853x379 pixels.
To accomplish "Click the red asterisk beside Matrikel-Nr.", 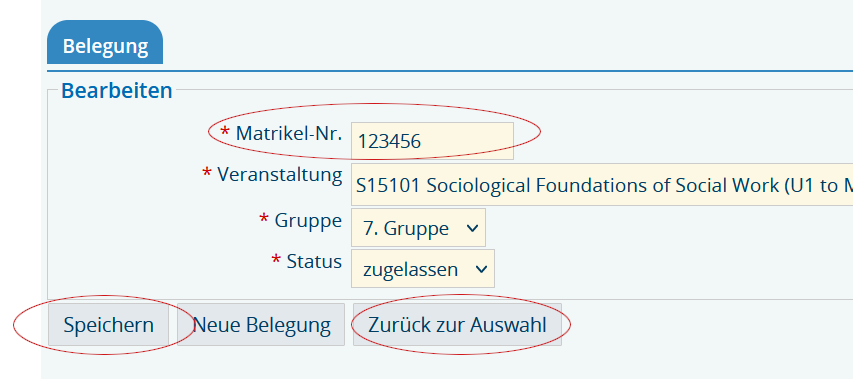I will pos(225,131).
